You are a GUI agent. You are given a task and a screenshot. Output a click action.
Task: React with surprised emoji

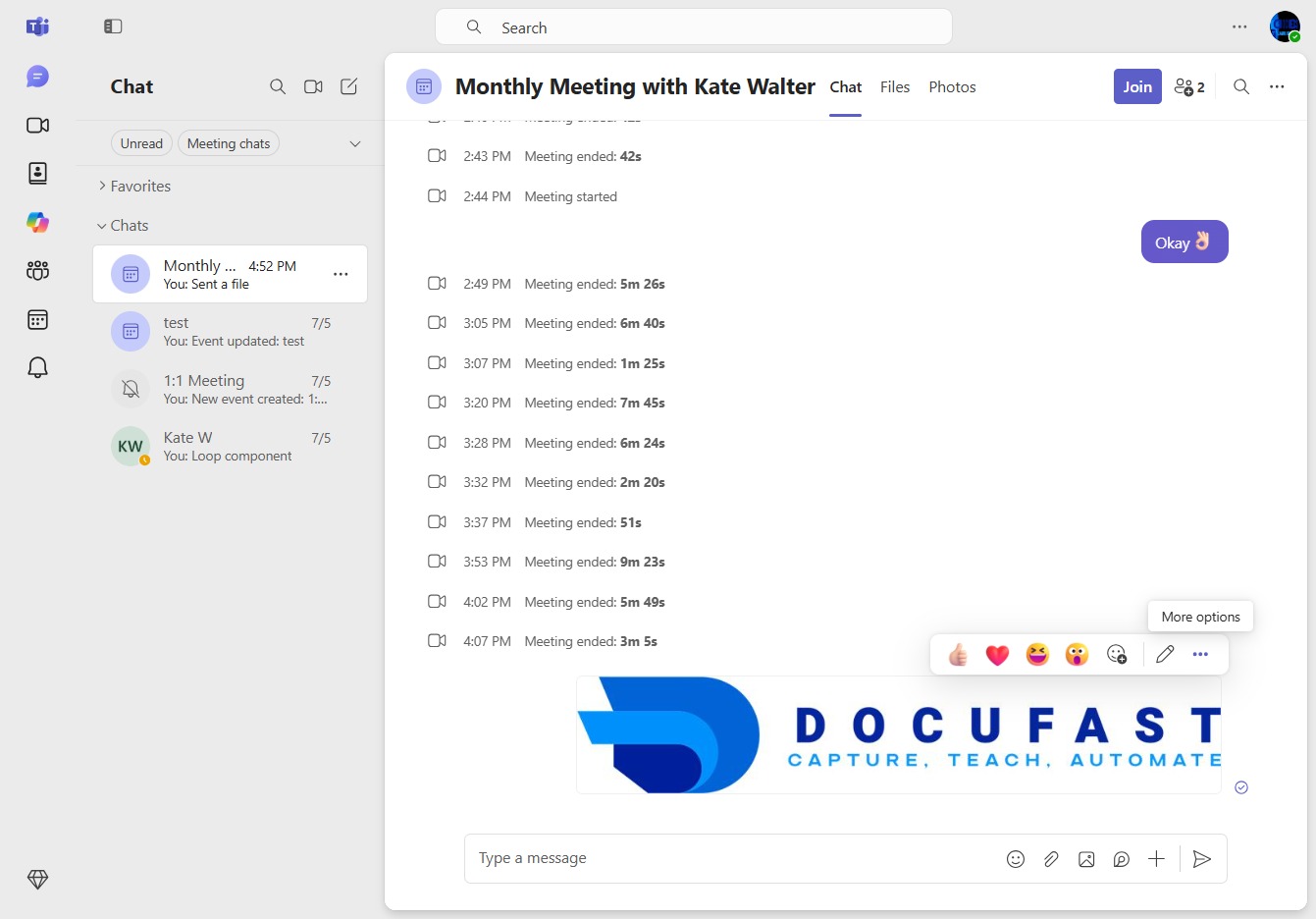pyautogui.click(x=1077, y=654)
